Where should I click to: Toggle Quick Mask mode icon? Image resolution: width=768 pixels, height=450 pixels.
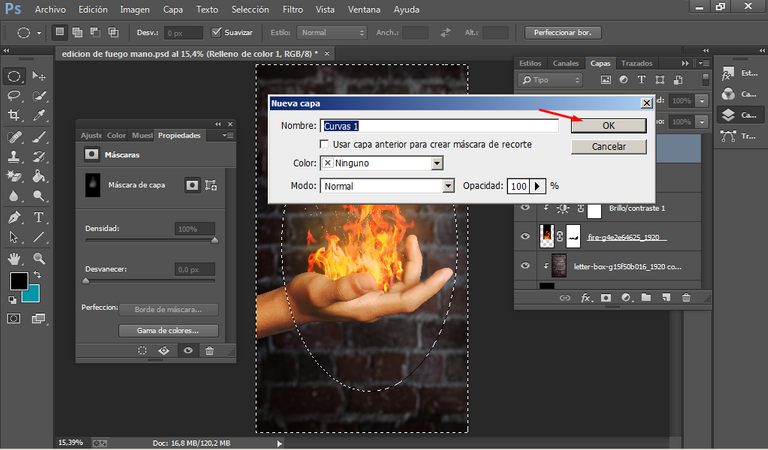(14, 319)
